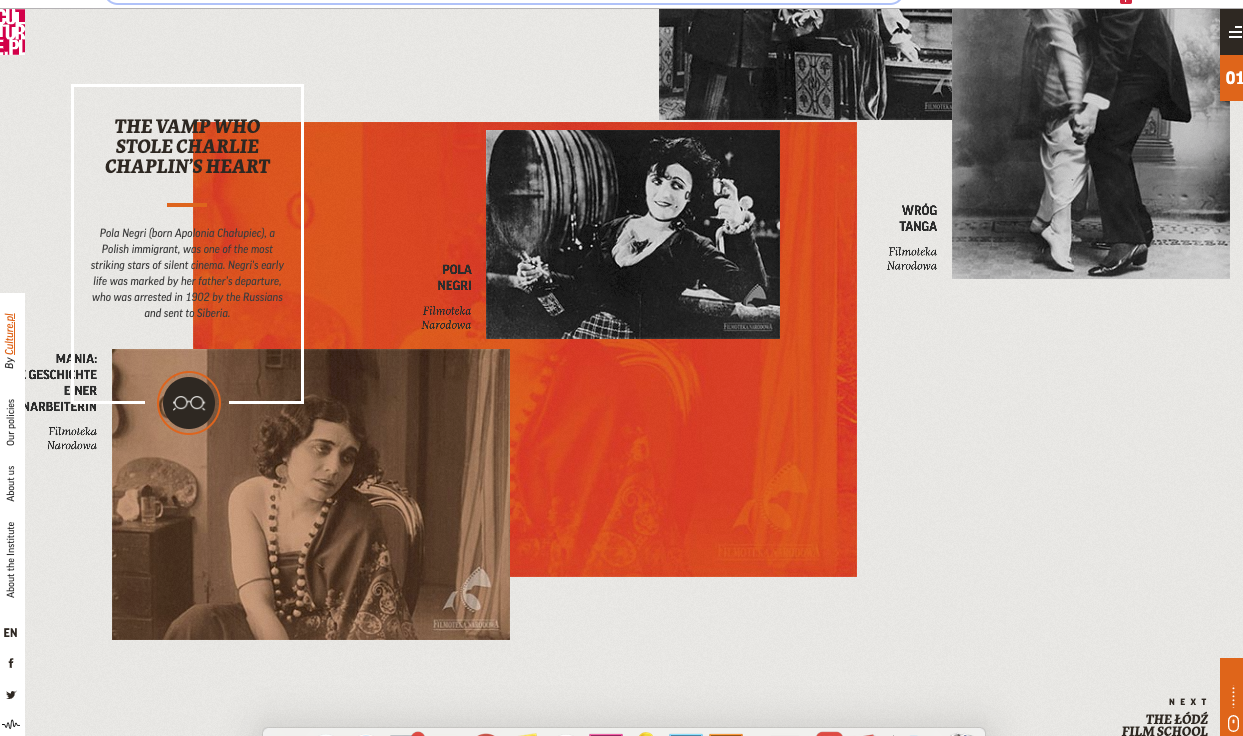Go to next chapter The Łódź Film School
Image resolution: width=1243 pixels, height=736 pixels.
(1165, 725)
